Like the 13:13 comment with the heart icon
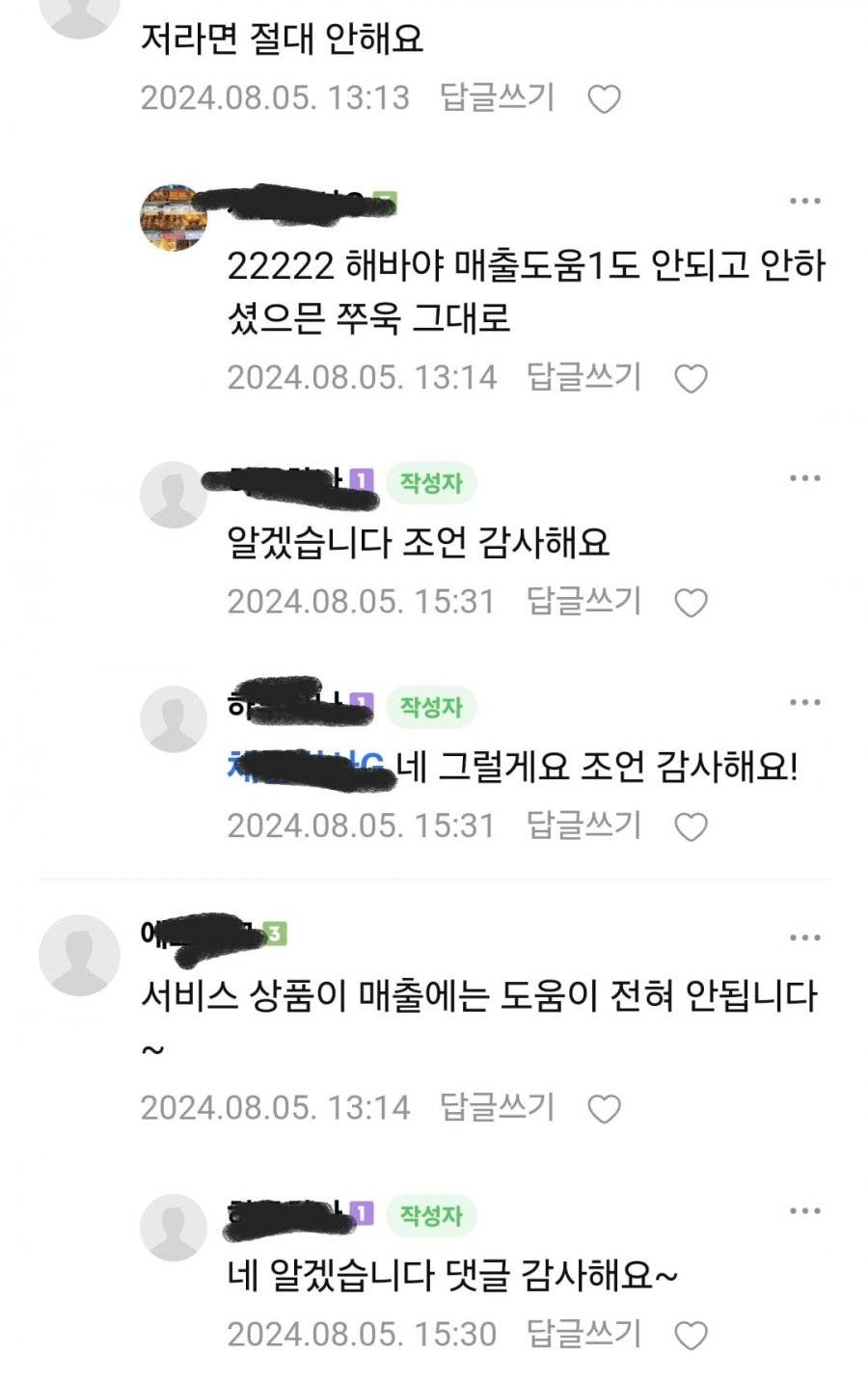This screenshot has width=868, height=1382. pos(604,99)
